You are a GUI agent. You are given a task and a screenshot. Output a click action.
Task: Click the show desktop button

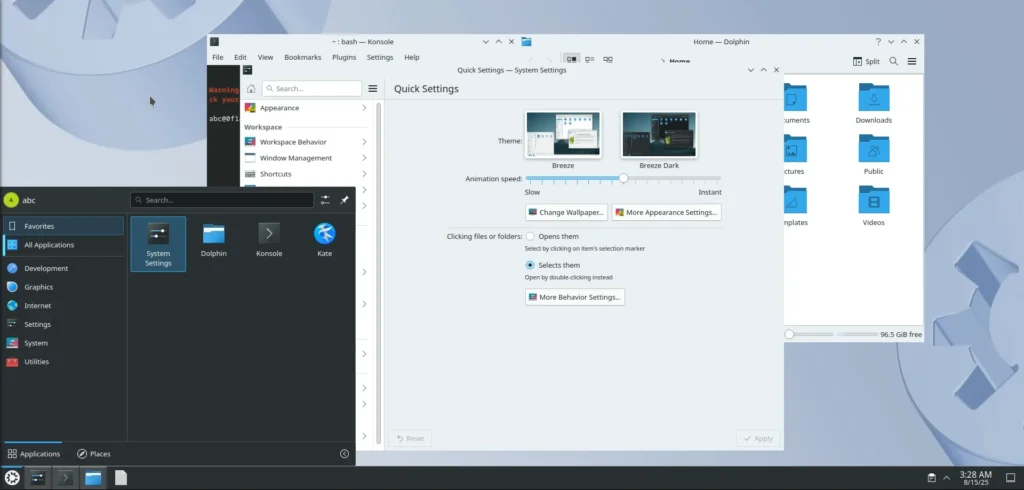pyautogui.click(x=1010, y=478)
